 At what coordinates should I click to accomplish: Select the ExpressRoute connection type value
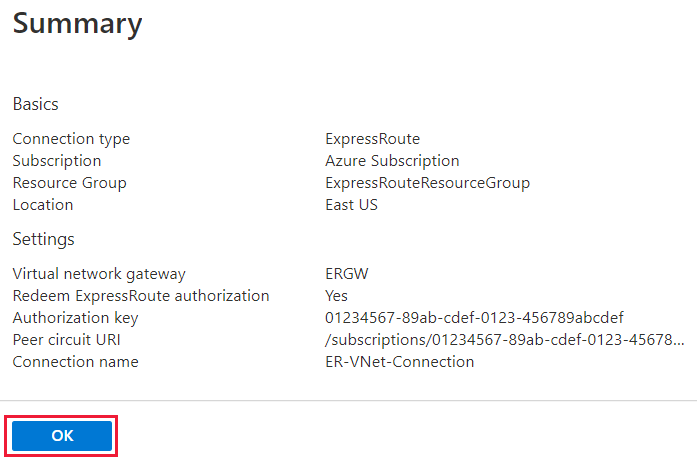[x=373, y=139]
